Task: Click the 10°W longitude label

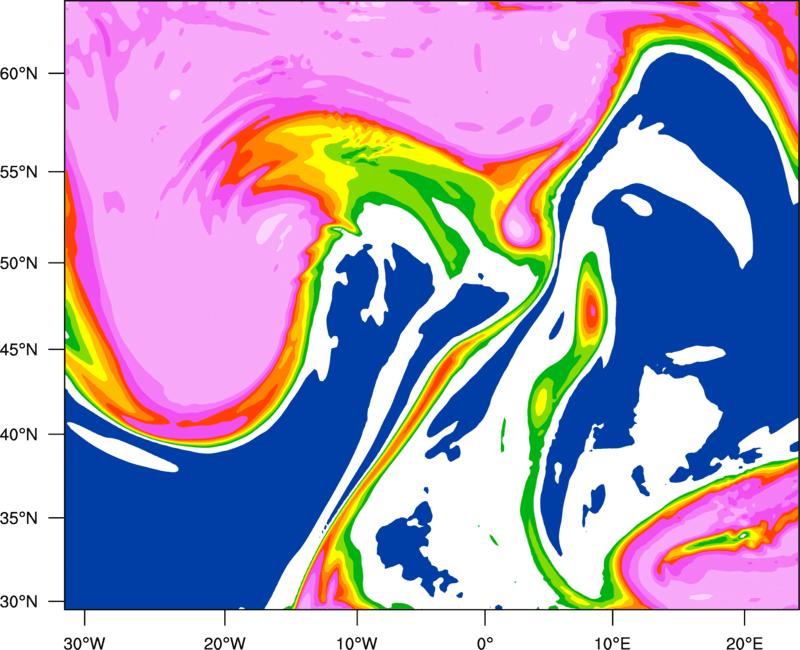Action: (357, 643)
